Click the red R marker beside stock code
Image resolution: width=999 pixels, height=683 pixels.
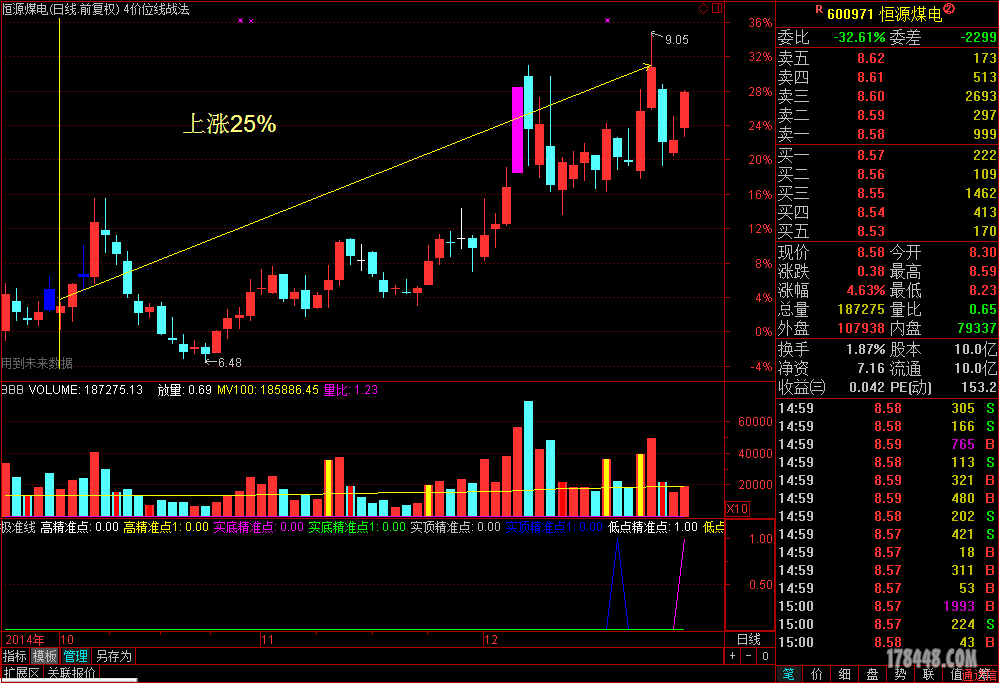tap(819, 10)
